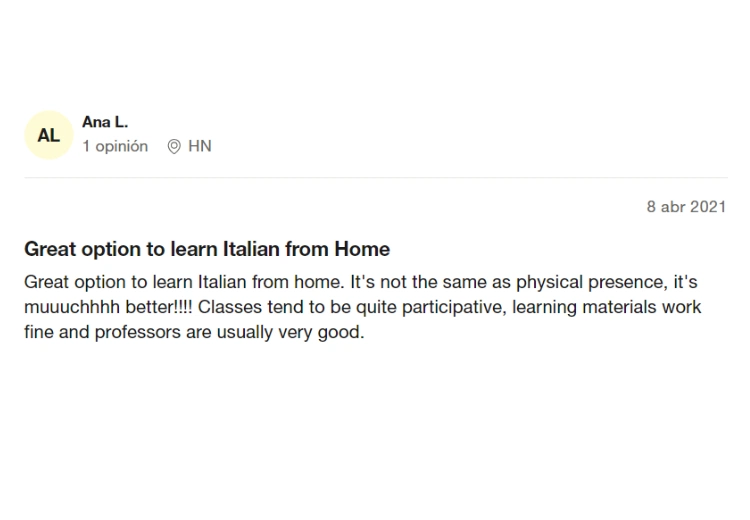This screenshot has width=750, height=520.
Task: Click the "1 opinión" review count
Action: pos(115,146)
